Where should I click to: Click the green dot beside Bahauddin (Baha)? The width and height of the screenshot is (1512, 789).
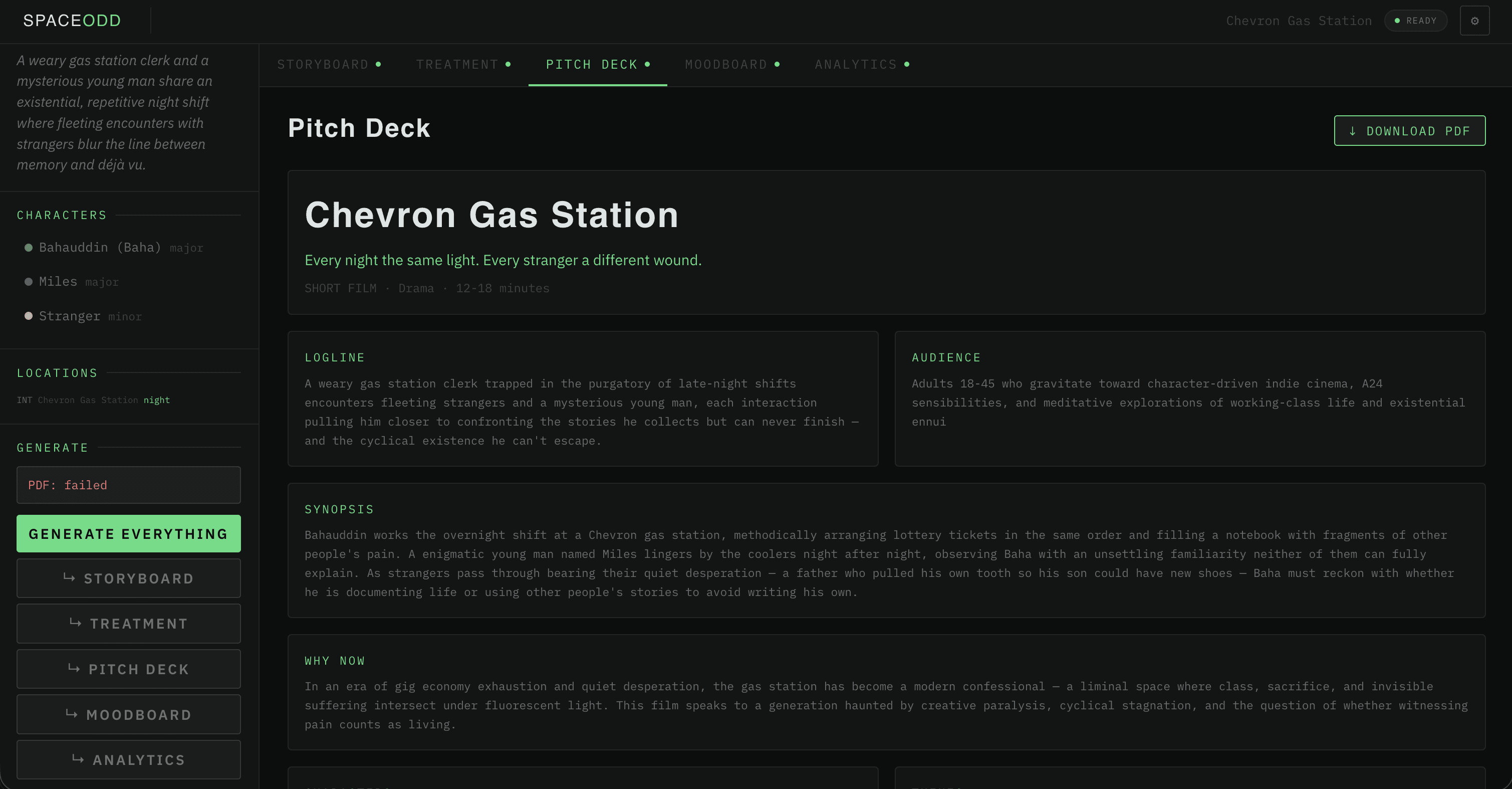tap(28, 247)
